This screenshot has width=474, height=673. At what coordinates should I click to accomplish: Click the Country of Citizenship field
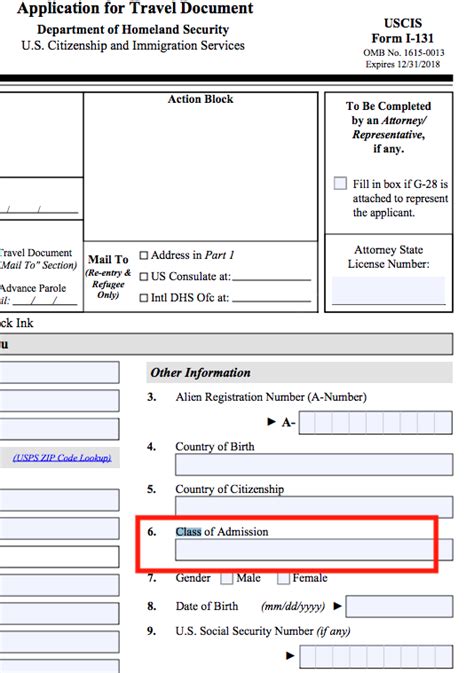coord(314,507)
